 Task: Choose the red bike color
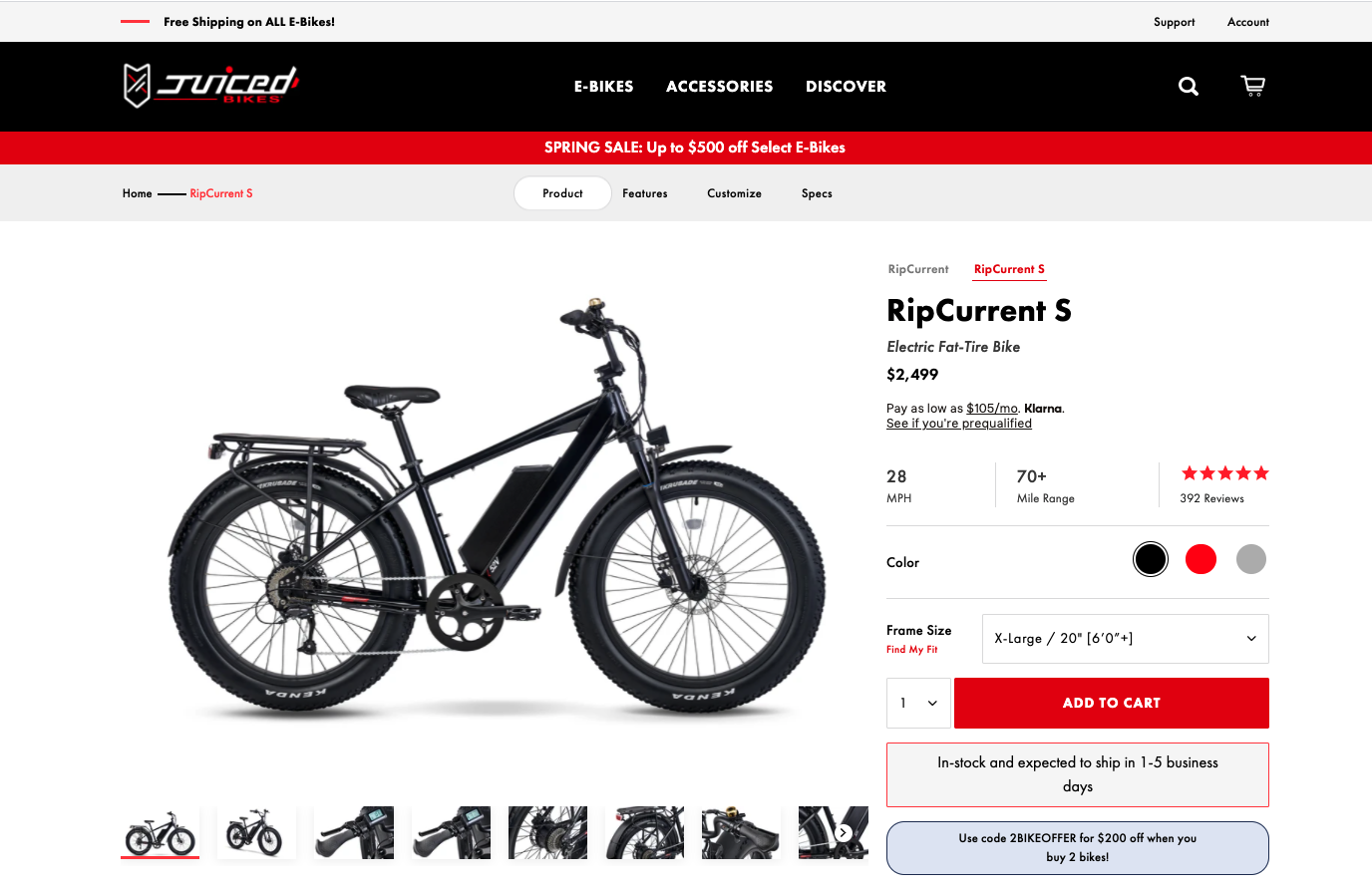(1200, 559)
